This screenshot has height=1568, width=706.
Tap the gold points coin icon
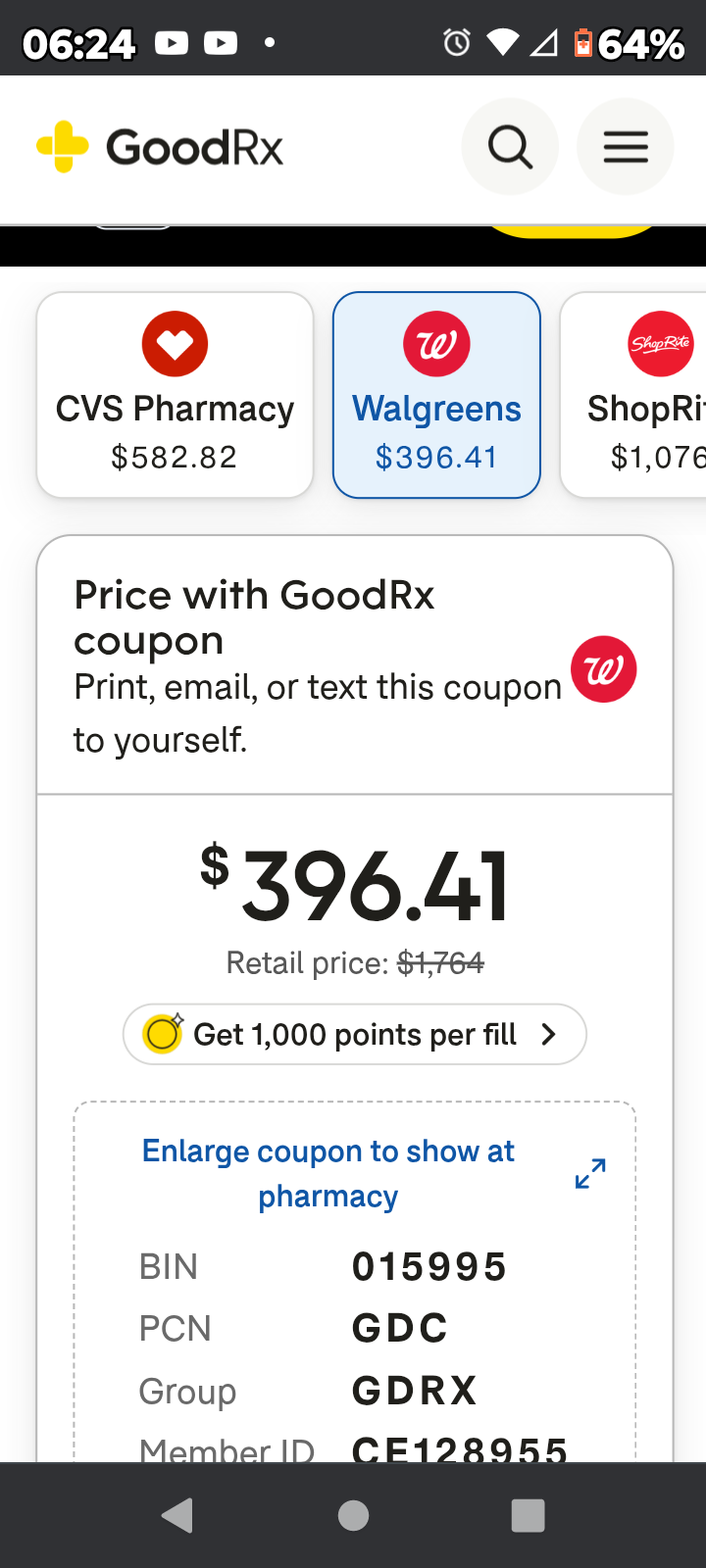tap(163, 1034)
